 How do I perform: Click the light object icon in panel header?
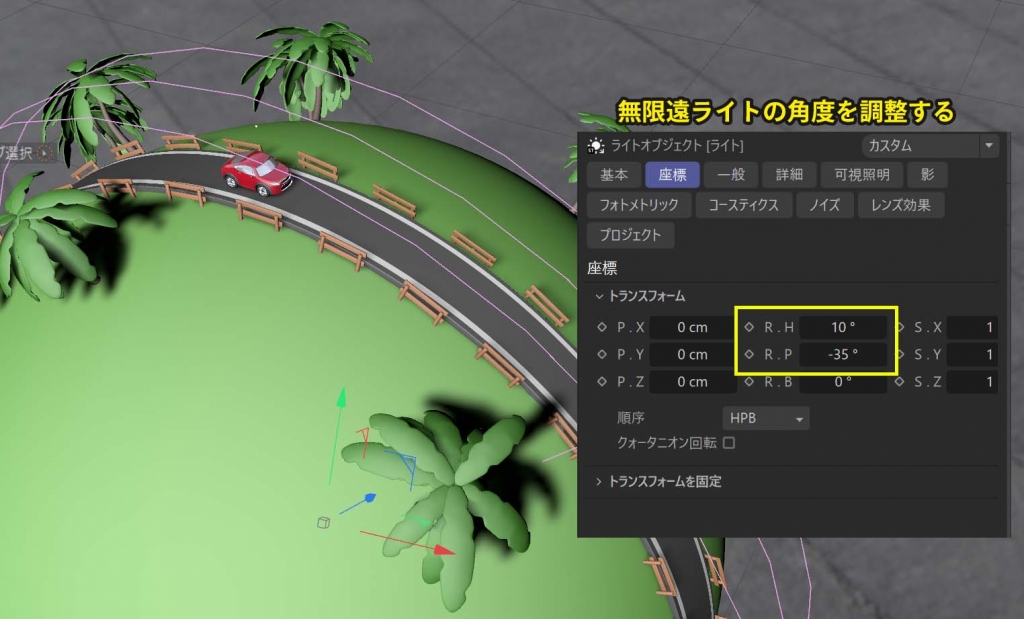596,146
